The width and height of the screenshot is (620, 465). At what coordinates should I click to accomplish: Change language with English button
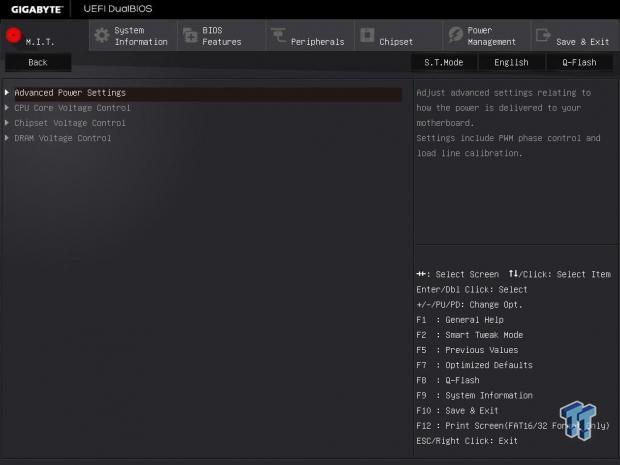tap(511, 62)
